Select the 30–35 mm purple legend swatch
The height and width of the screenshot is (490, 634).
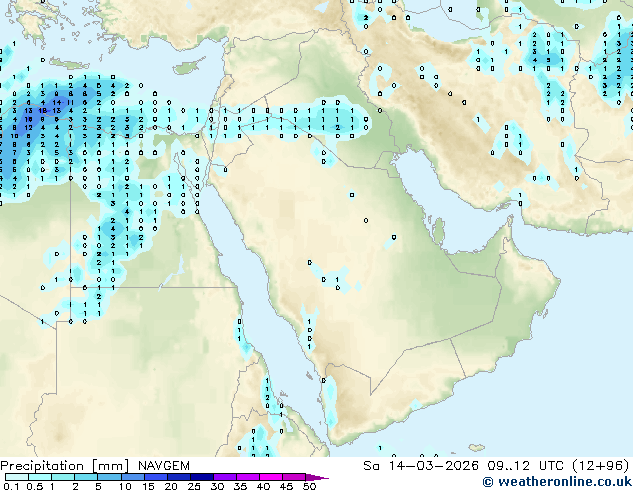225,477
